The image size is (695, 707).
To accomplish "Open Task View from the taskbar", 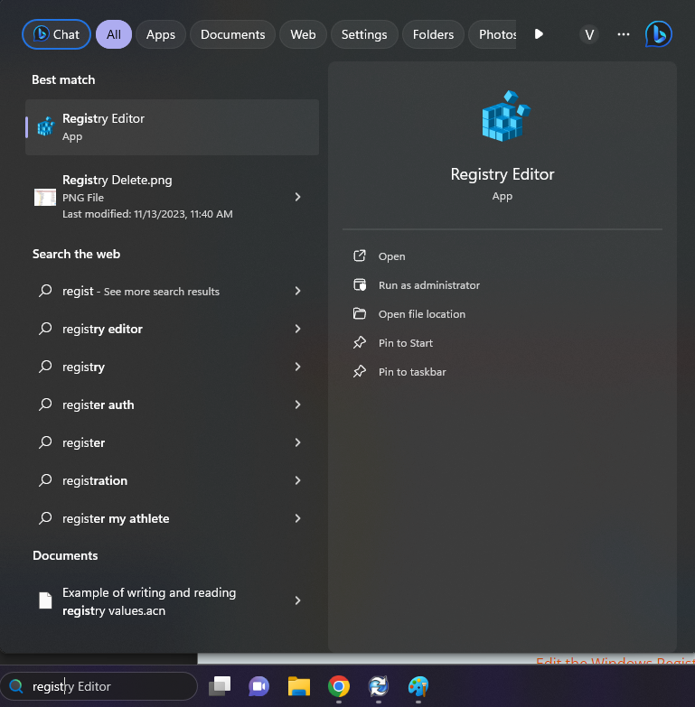I will tap(219, 686).
